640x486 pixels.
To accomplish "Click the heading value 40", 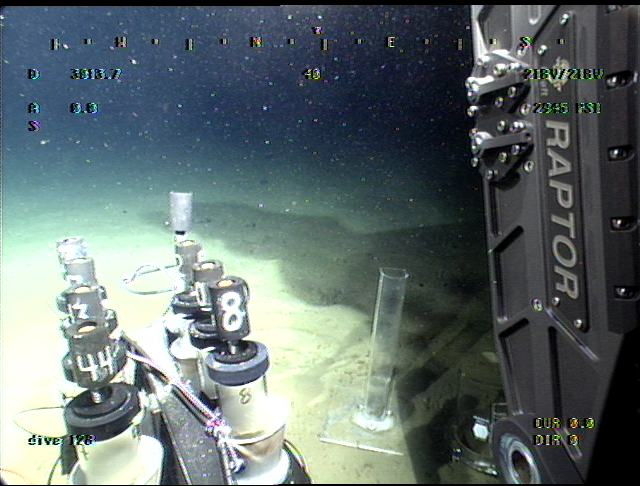I will (x=311, y=74).
